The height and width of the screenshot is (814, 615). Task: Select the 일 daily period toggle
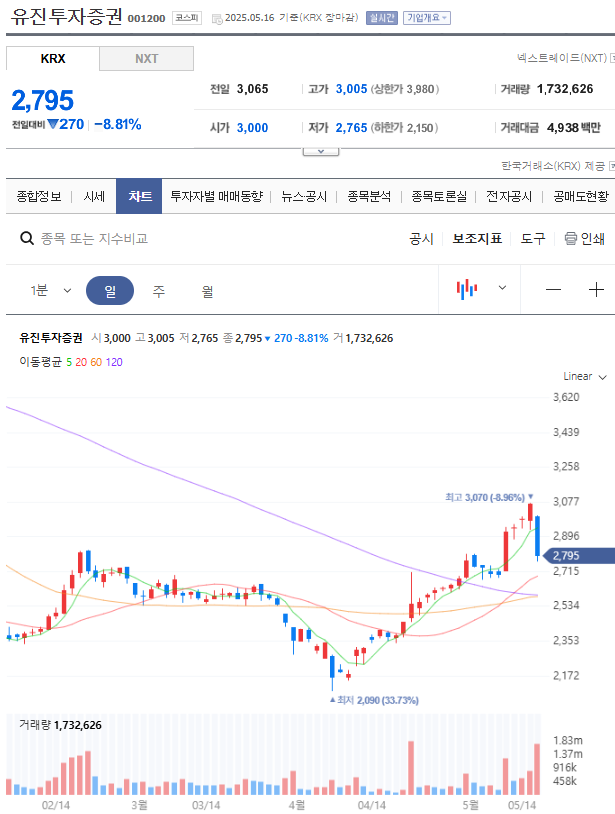pyautogui.click(x=110, y=291)
